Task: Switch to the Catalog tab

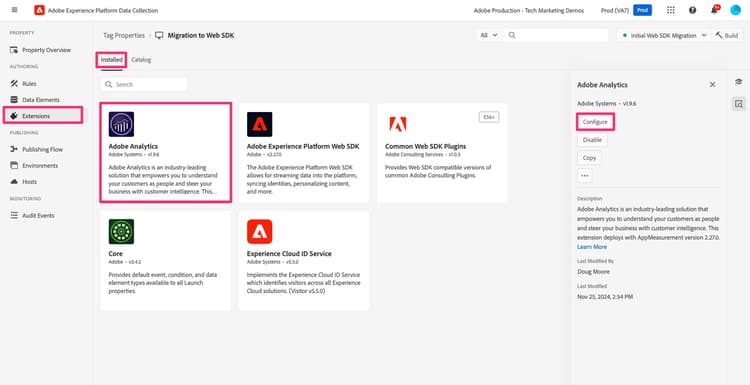Action: tap(141, 60)
